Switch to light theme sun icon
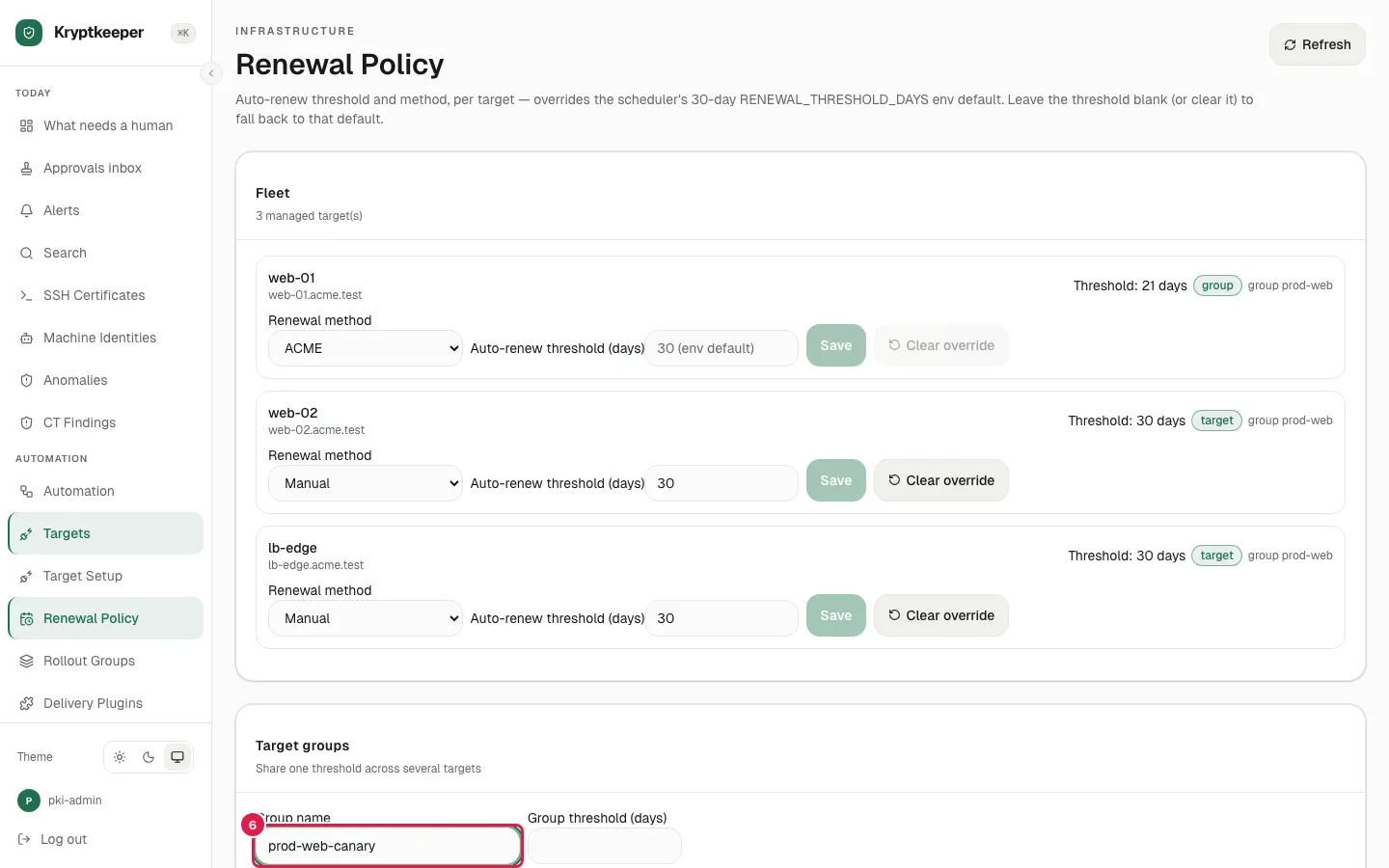Screen dimensions: 1389x868 [x=120, y=757]
